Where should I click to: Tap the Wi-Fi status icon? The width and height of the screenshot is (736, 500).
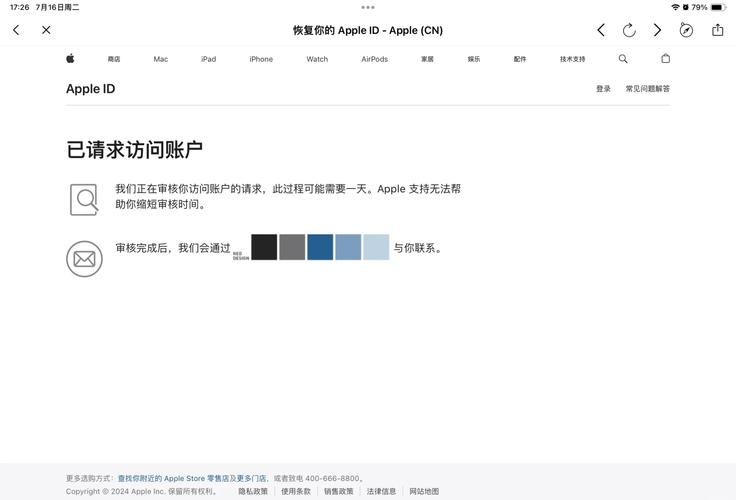pyautogui.click(x=675, y=7)
